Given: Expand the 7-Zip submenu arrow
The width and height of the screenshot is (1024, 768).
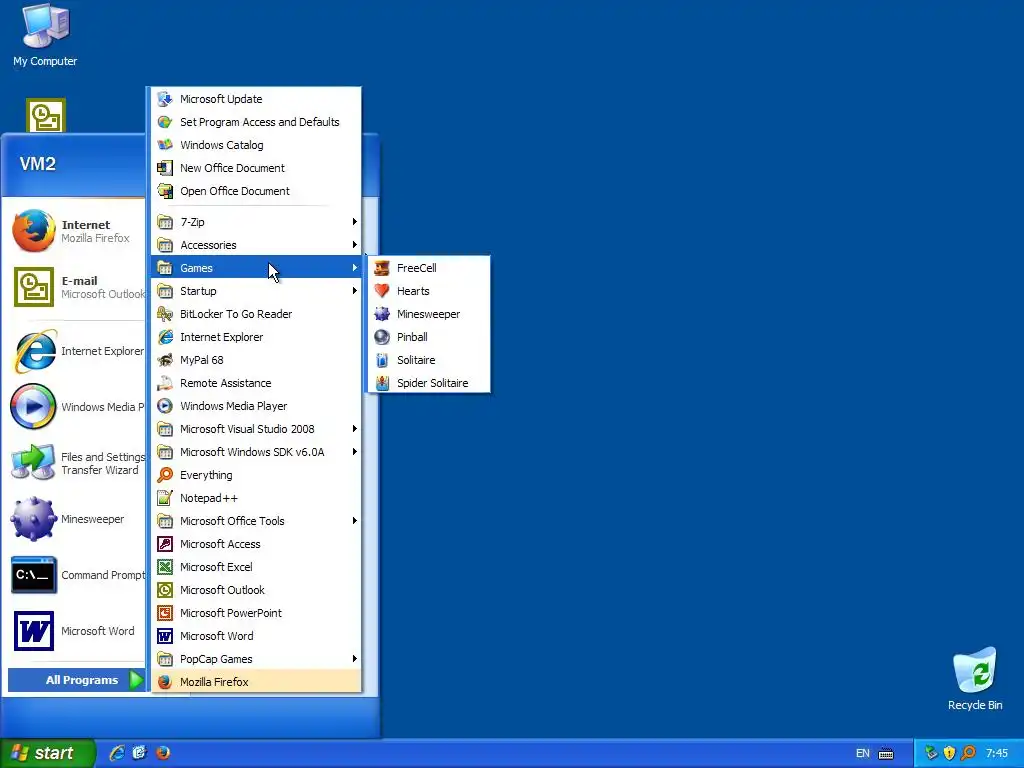Looking at the screenshot, I should (x=355, y=221).
